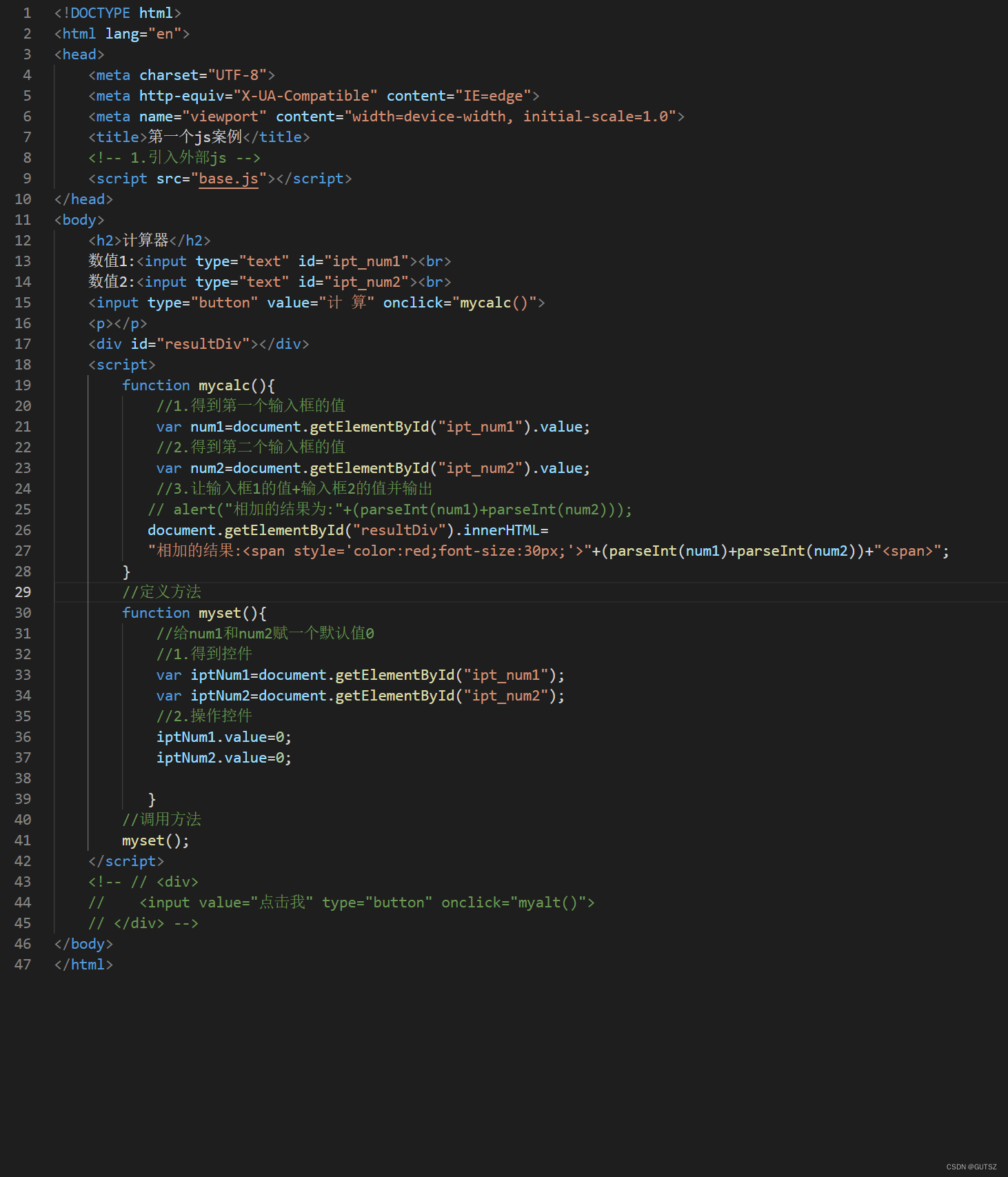Click line number 1 in the gutter
Viewport: 1008px width, 1177px height.
pyautogui.click(x=27, y=13)
